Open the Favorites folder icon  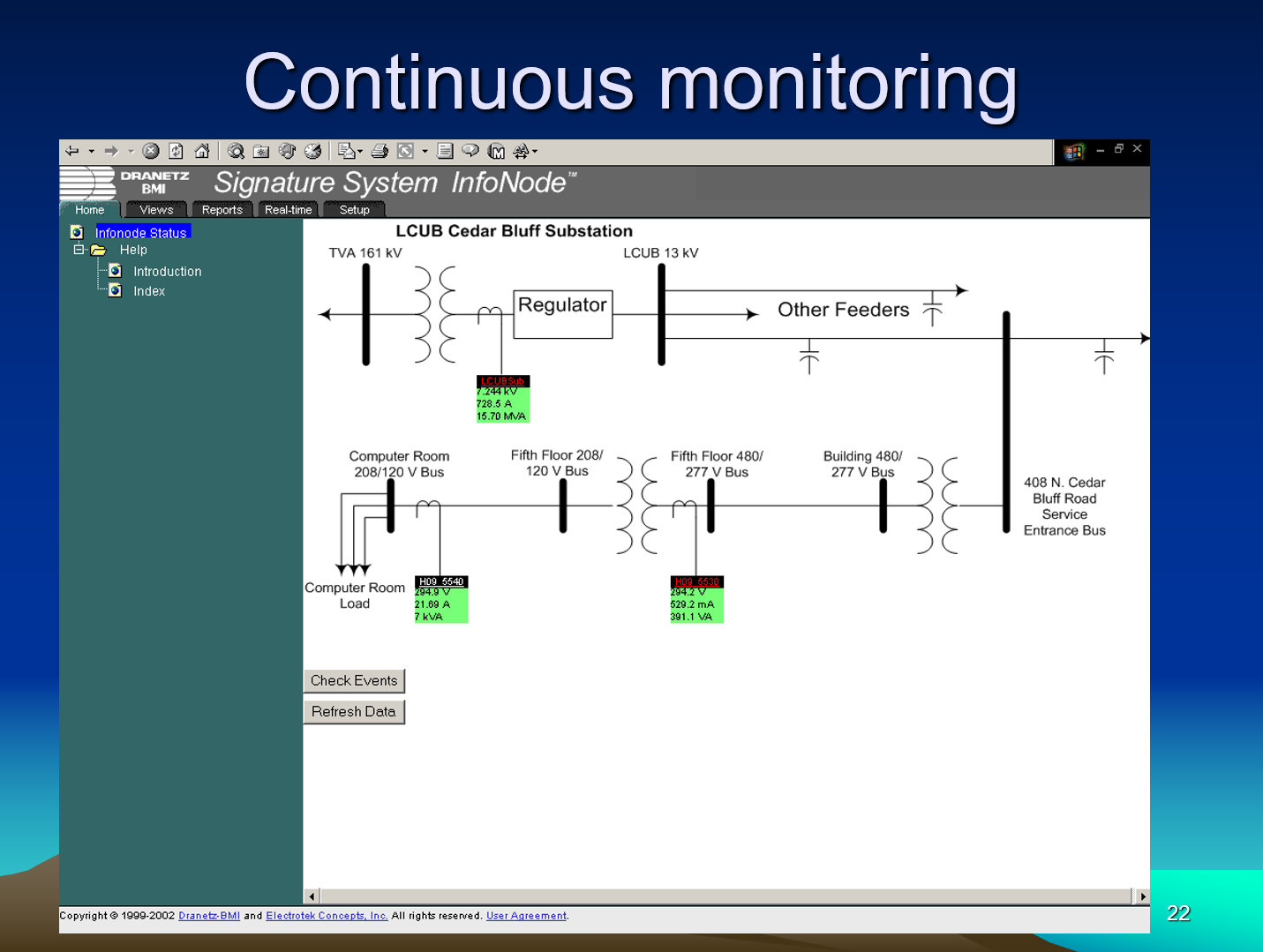click(x=261, y=152)
